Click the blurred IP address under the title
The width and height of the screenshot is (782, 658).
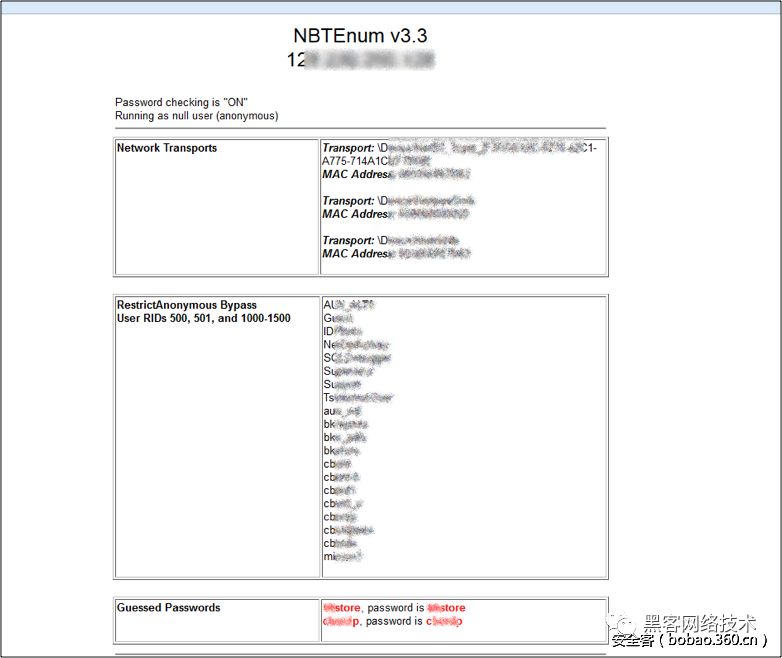(x=361, y=59)
